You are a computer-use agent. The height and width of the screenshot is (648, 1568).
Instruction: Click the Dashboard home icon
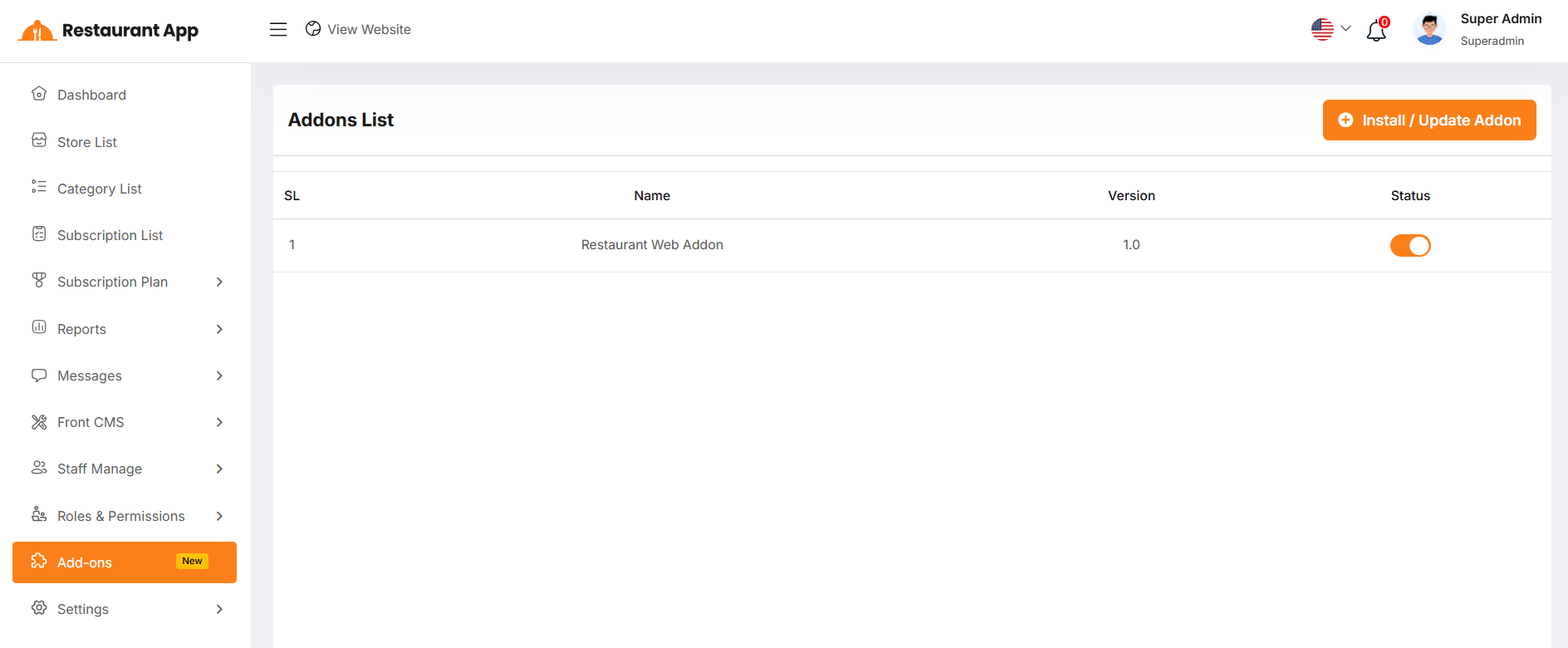click(39, 94)
